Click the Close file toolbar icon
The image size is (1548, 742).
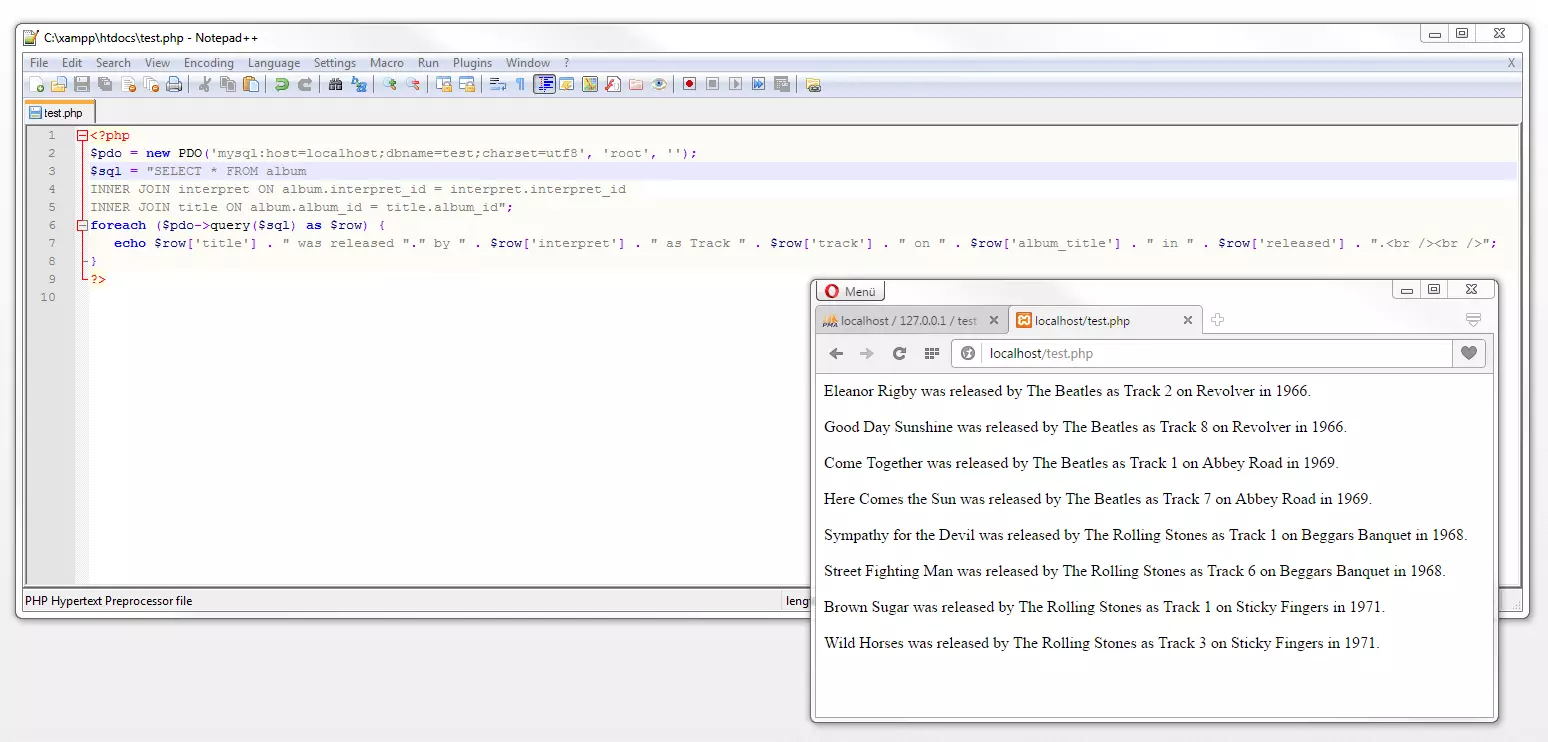(128, 85)
